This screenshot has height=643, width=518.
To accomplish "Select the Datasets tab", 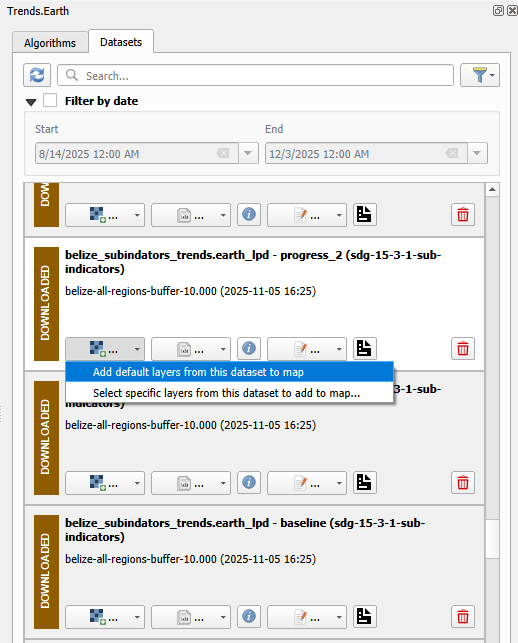I will point(121,42).
